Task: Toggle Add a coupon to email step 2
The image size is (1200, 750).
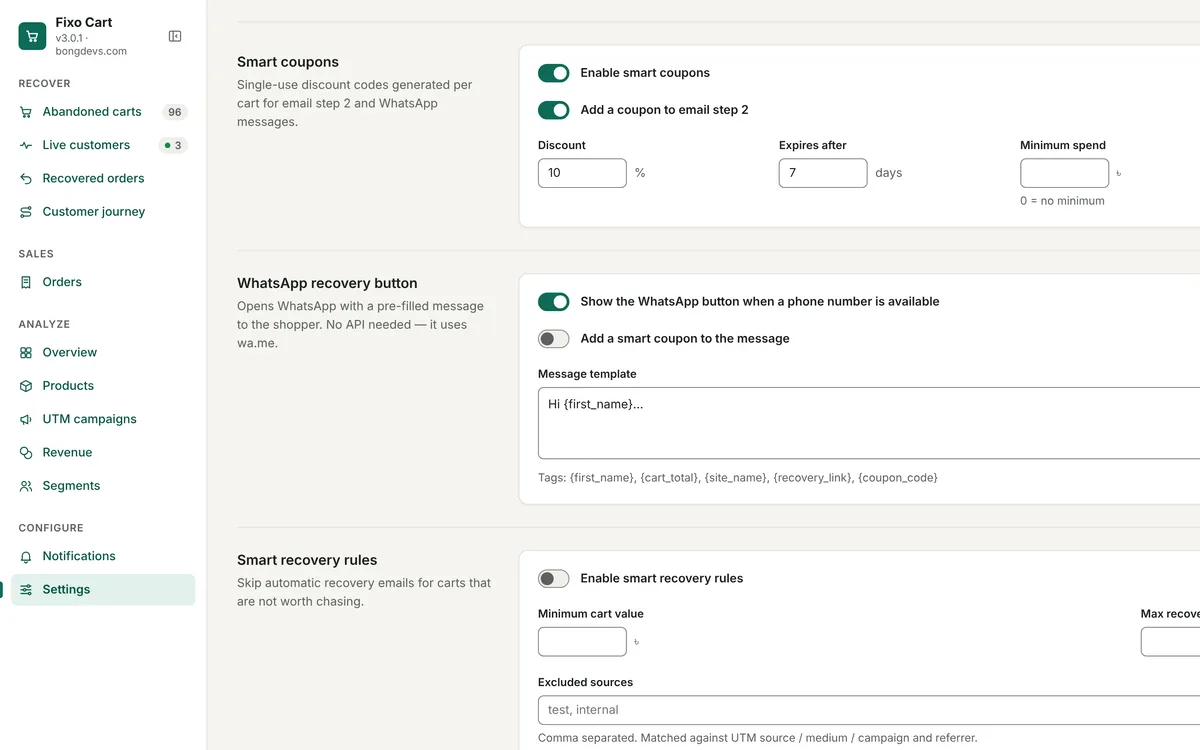Action: point(553,110)
